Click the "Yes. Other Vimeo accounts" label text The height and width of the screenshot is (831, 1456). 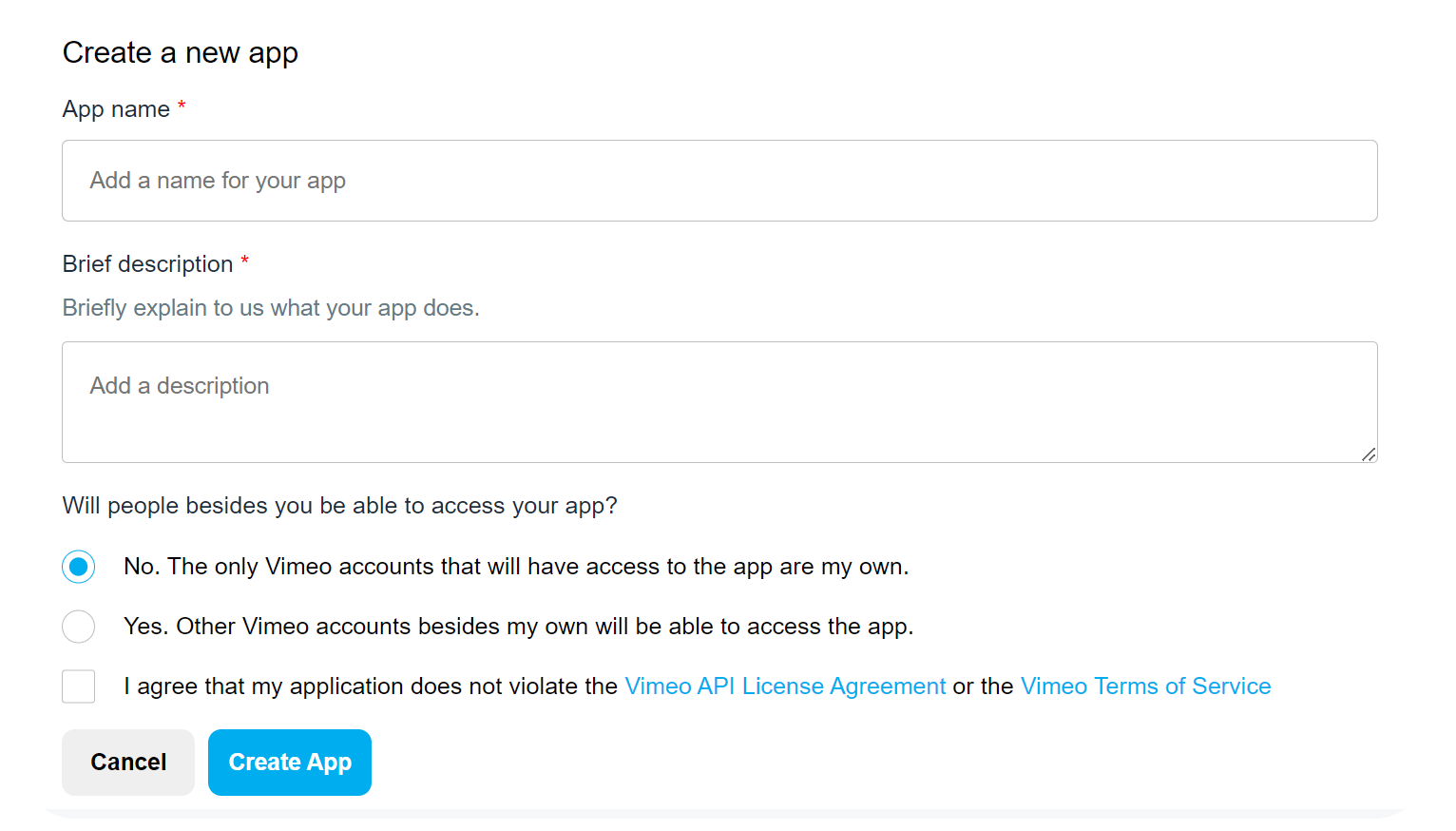click(518, 627)
